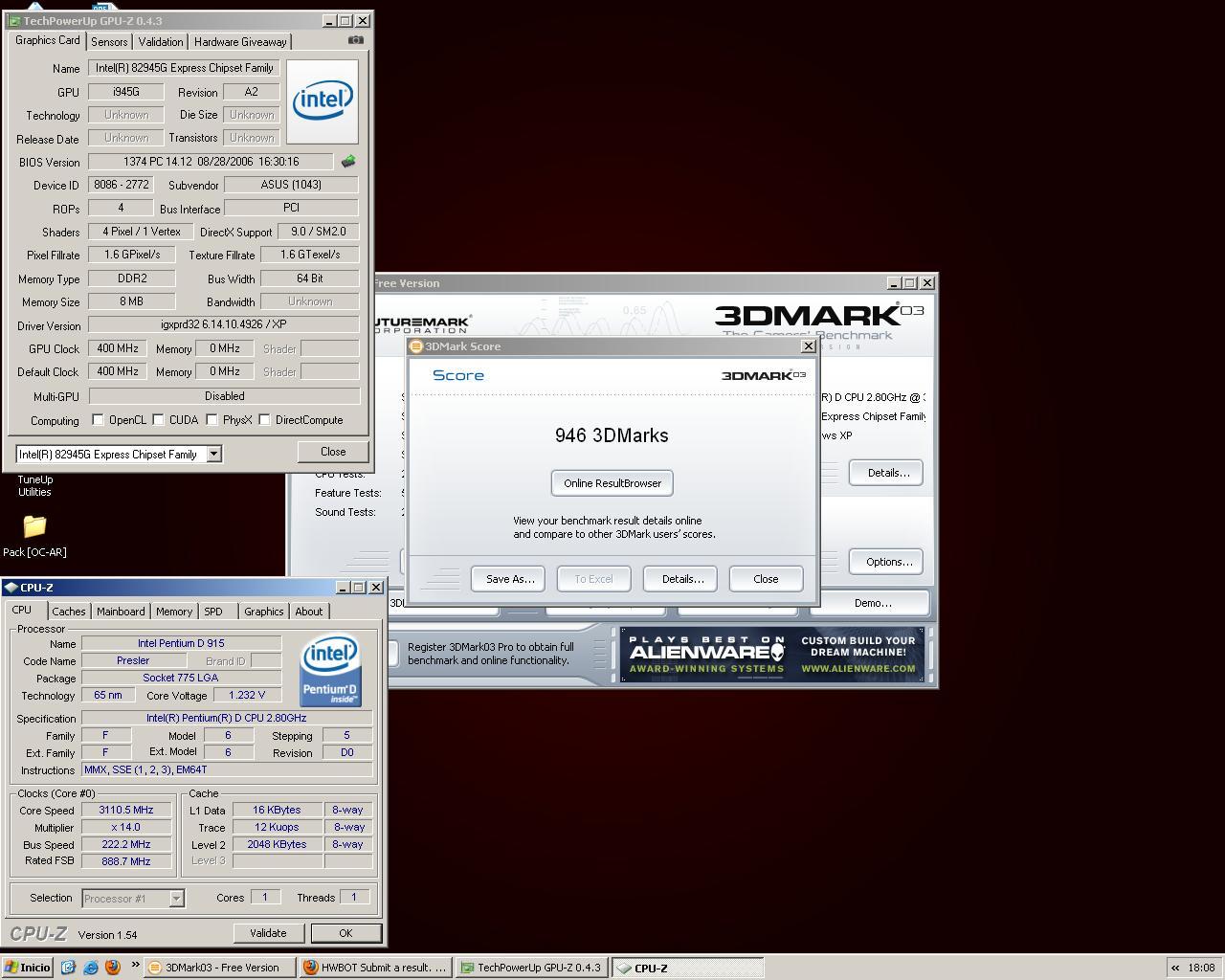The height and width of the screenshot is (980, 1225).
Task: Click the CPU-Z taskbar button
Action: (687, 968)
